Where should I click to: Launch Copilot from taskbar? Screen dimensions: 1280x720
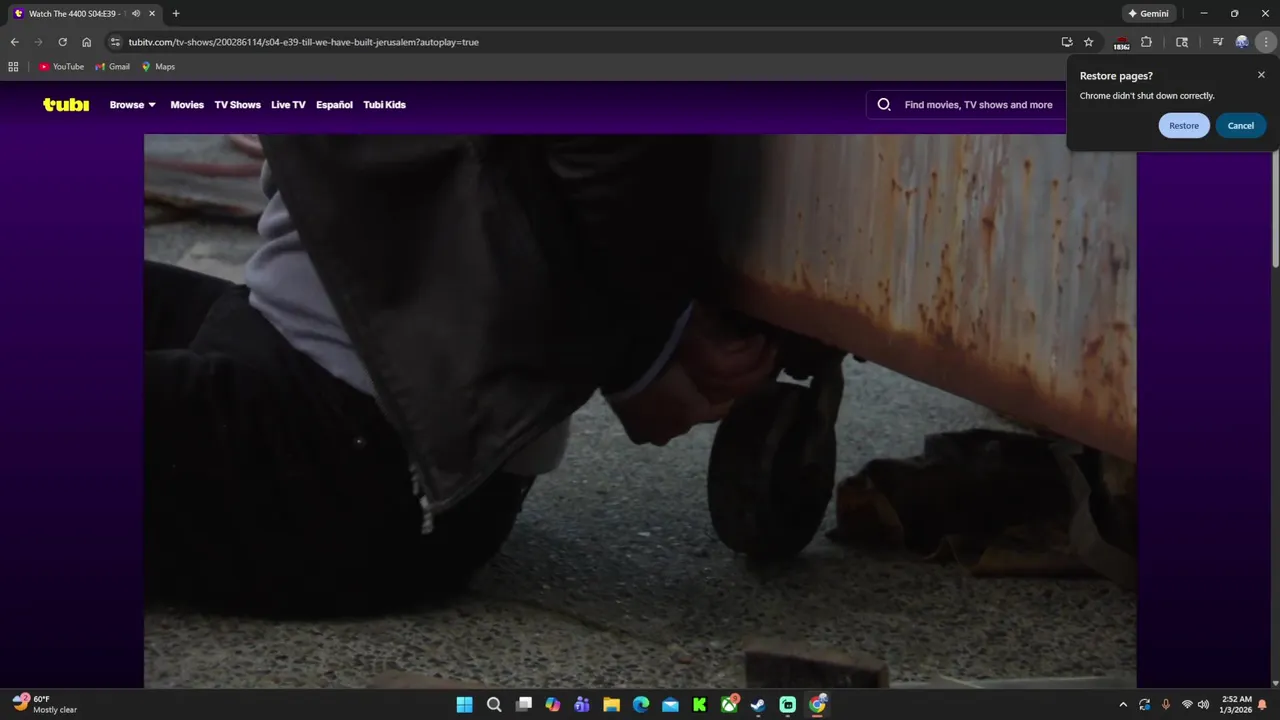point(553,705)
